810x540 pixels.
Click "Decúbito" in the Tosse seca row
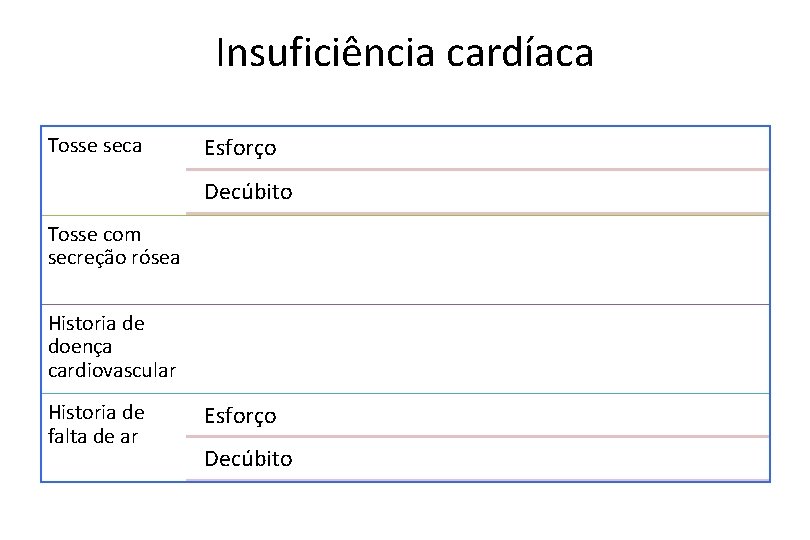coord(248,192)
